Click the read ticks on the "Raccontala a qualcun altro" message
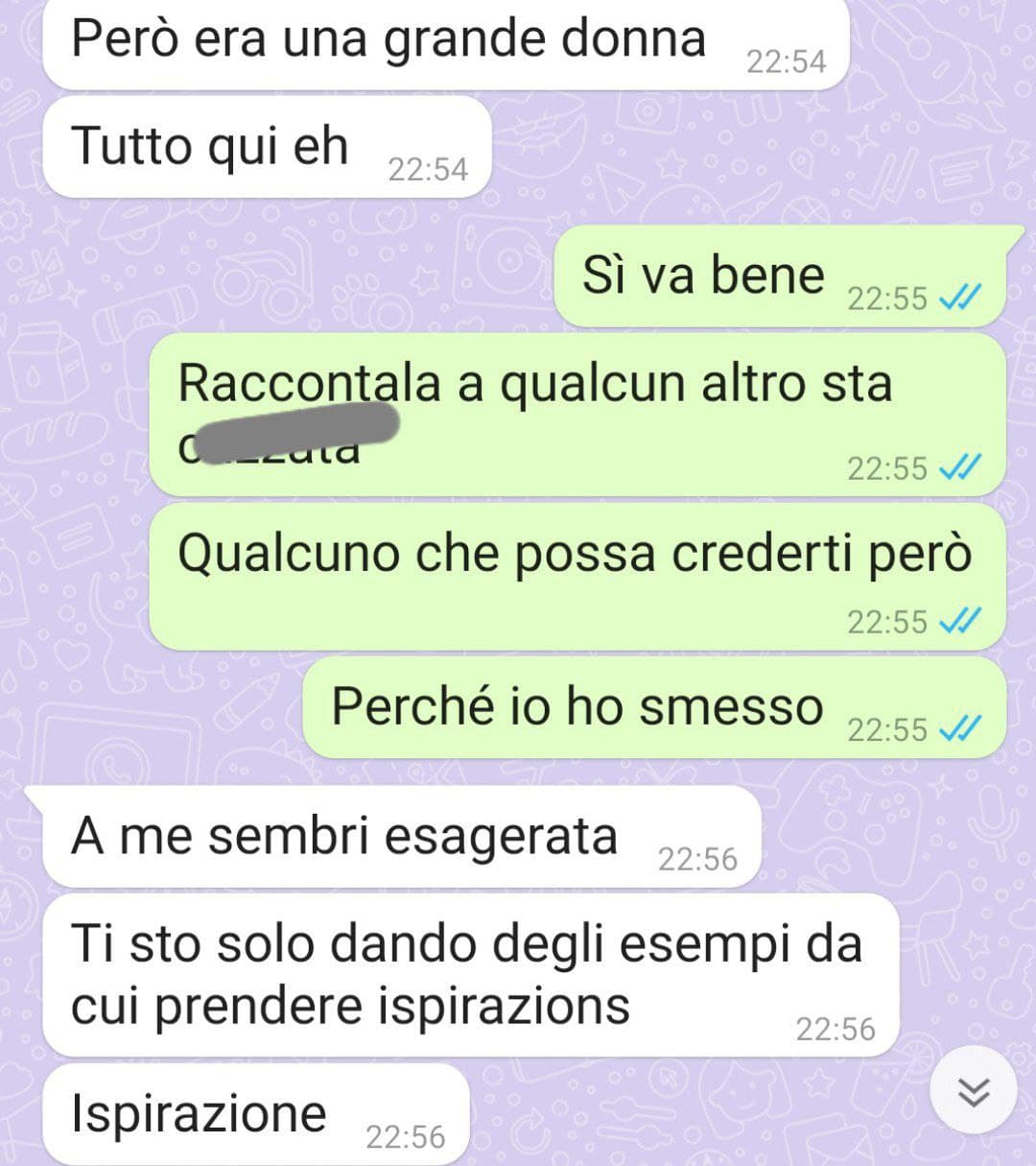The image size is (1036, 1166). pos(959,468)
